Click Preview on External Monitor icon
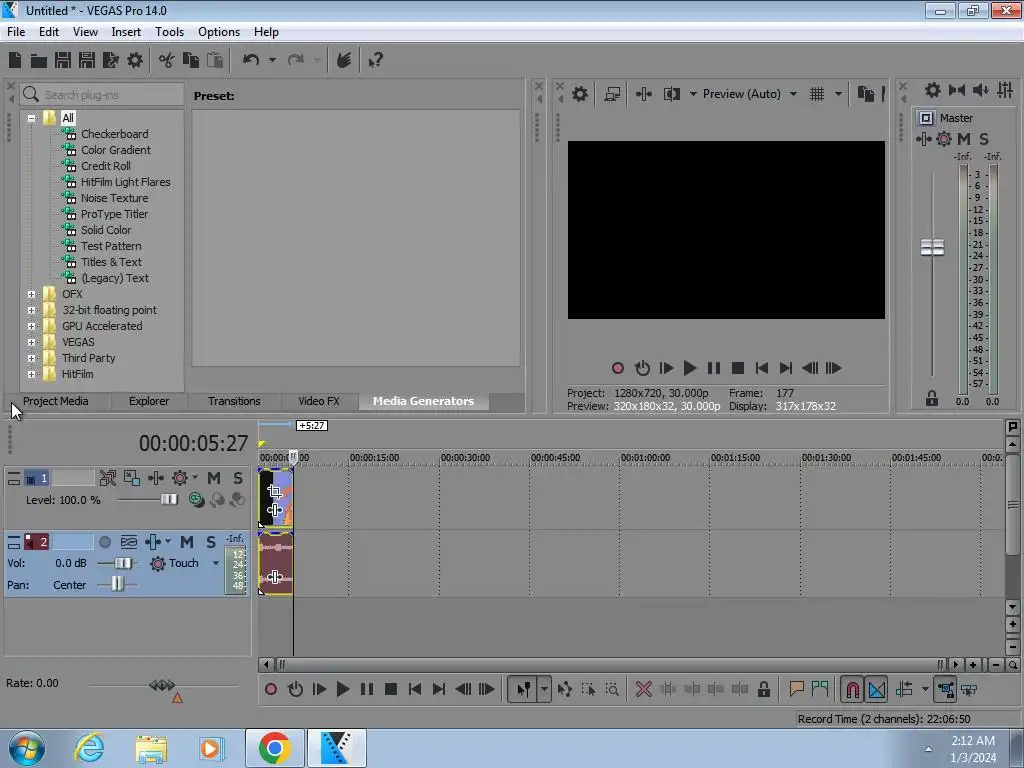The width and height of the screenshot is (1024, 768). point(612,94)
